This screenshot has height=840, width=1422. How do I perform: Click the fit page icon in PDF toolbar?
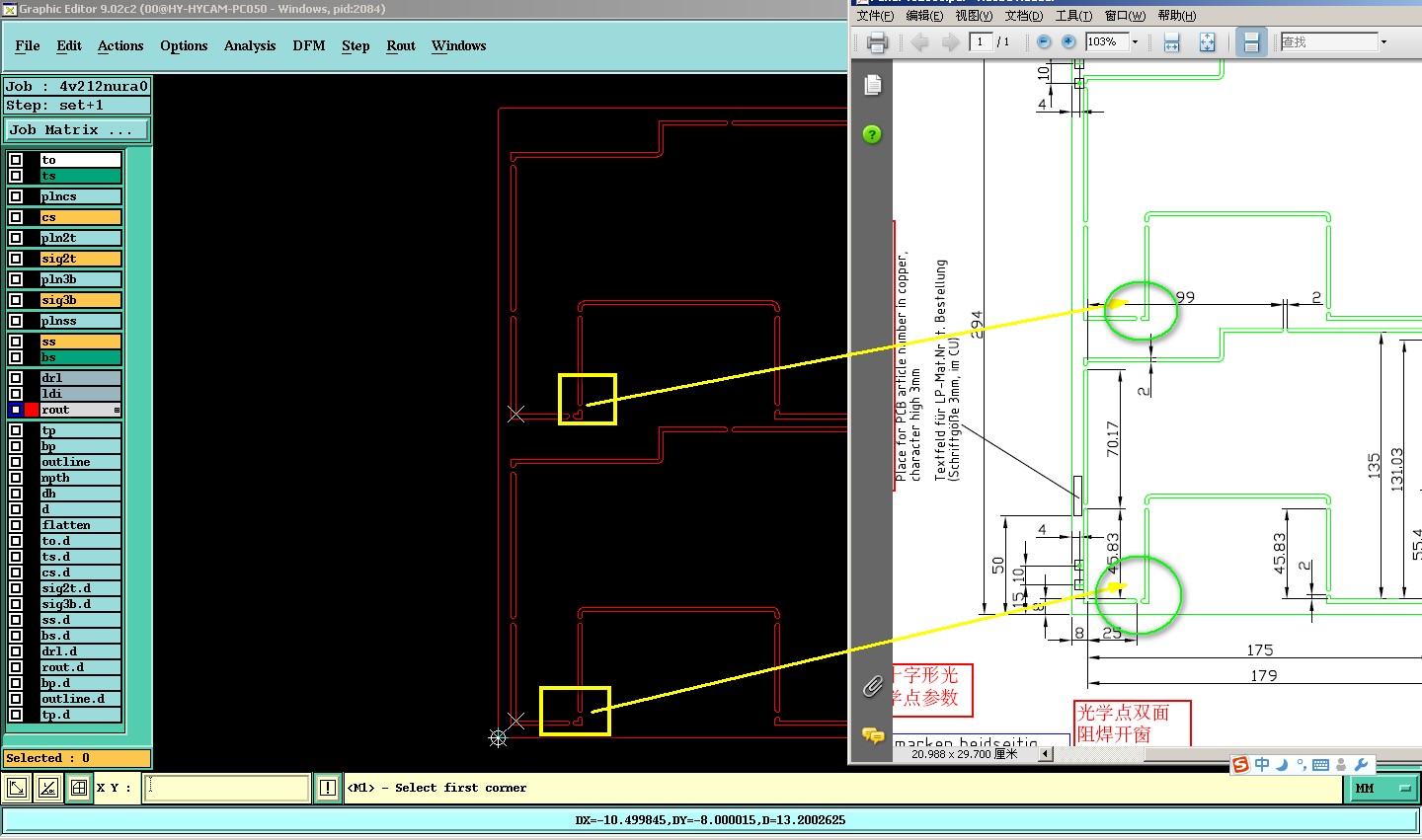click(1207, 42)
